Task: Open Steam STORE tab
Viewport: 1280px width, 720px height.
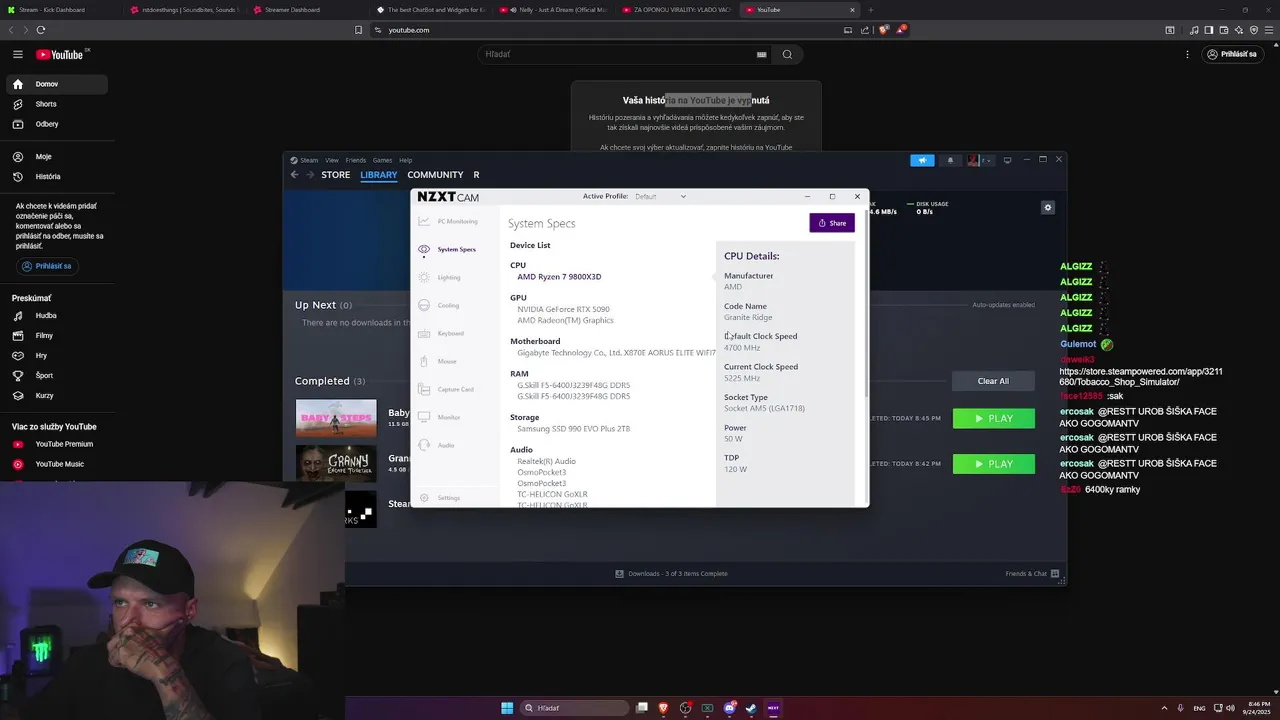Action: [x=336, y=175]
